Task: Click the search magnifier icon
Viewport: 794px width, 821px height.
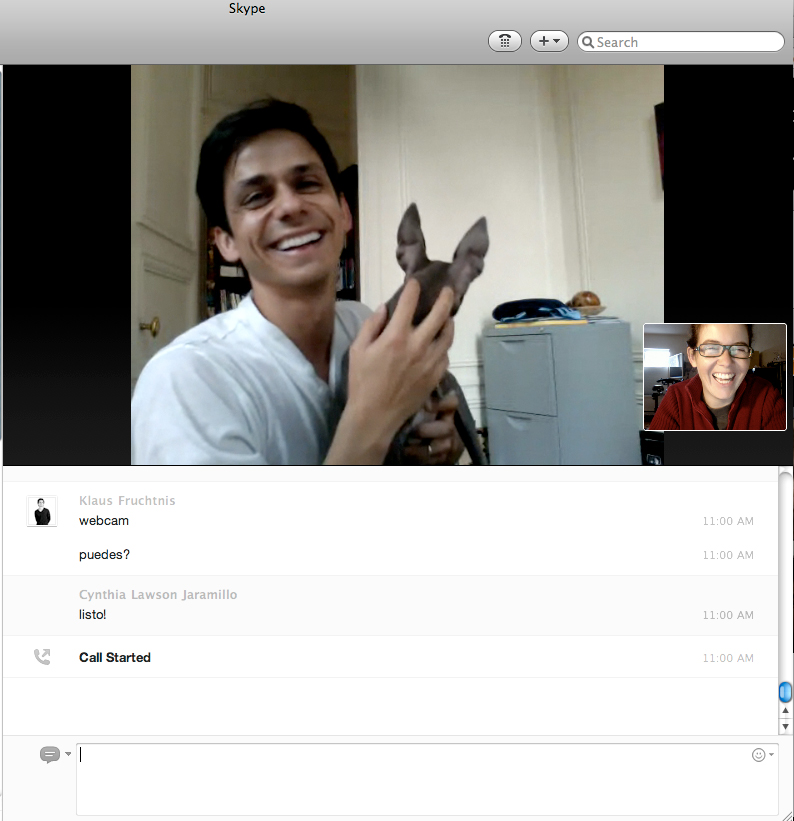Action: coord(588,42)
